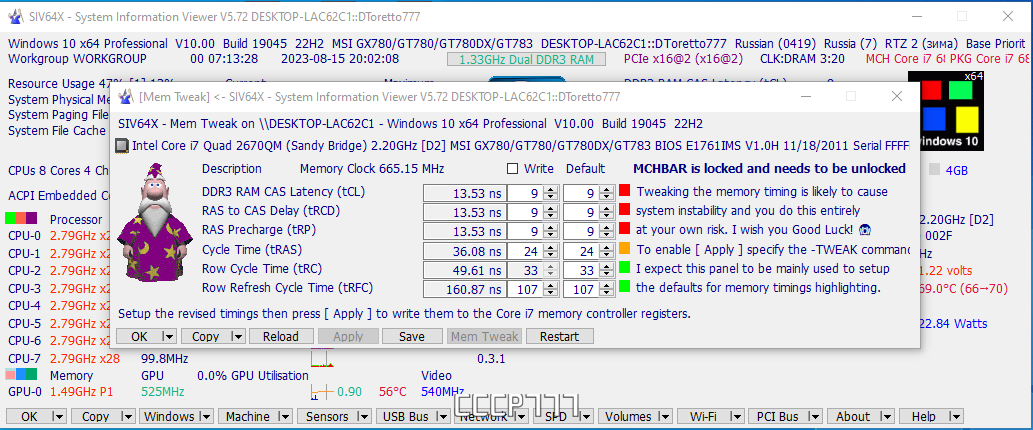The image size is (1033, 430).
Task: Click the CPU-7 usage mini graph
Action: coord(322,359)
